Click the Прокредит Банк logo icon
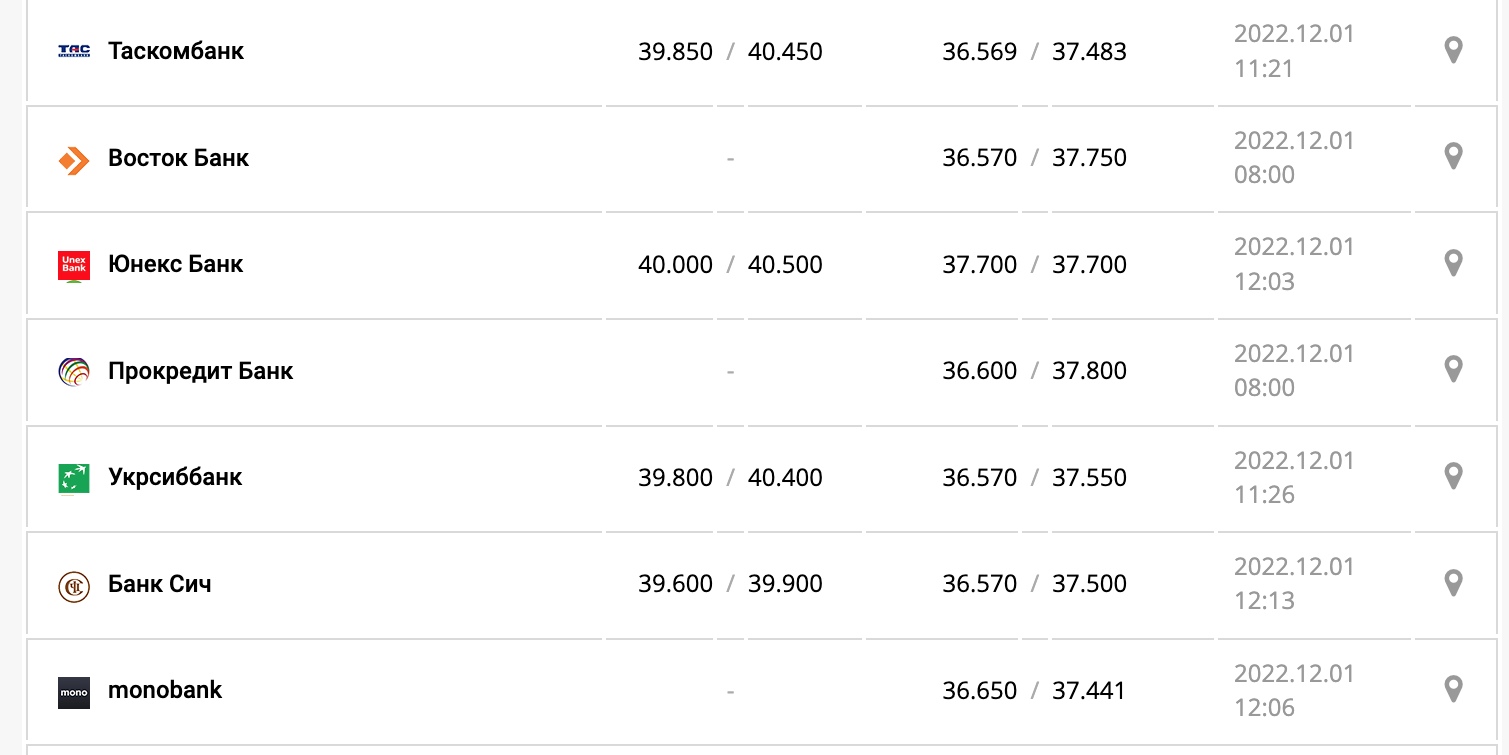 tap(74, 372)
